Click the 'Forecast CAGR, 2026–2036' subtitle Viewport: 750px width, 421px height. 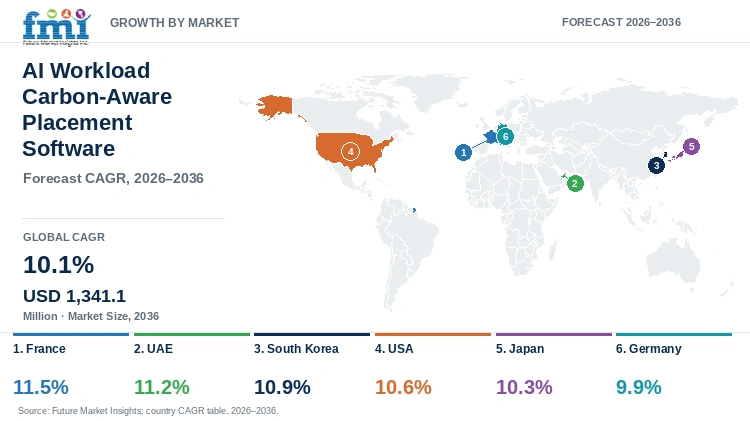[113, 178]
